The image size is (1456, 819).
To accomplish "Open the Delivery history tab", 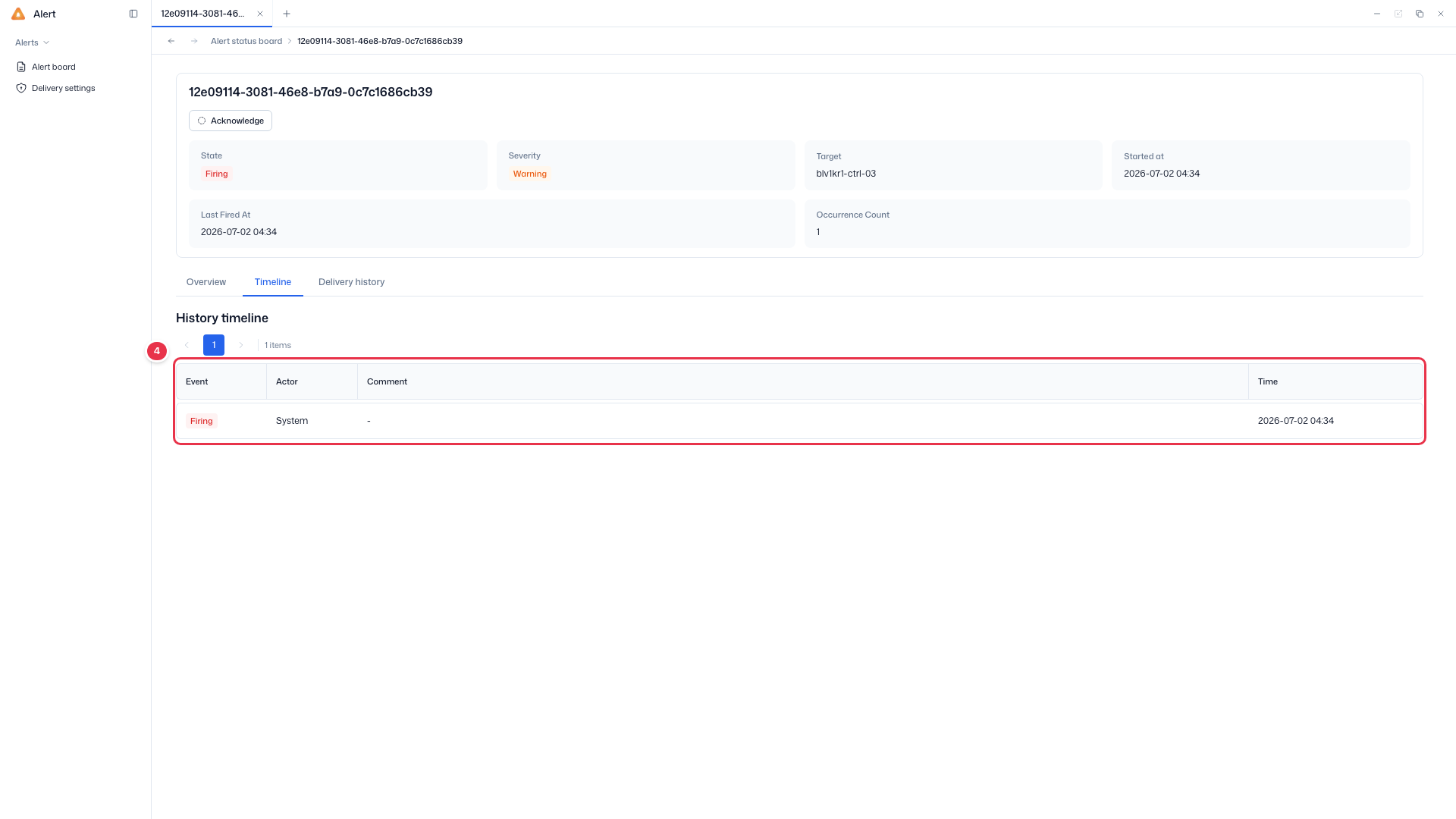I will [351, 282].
